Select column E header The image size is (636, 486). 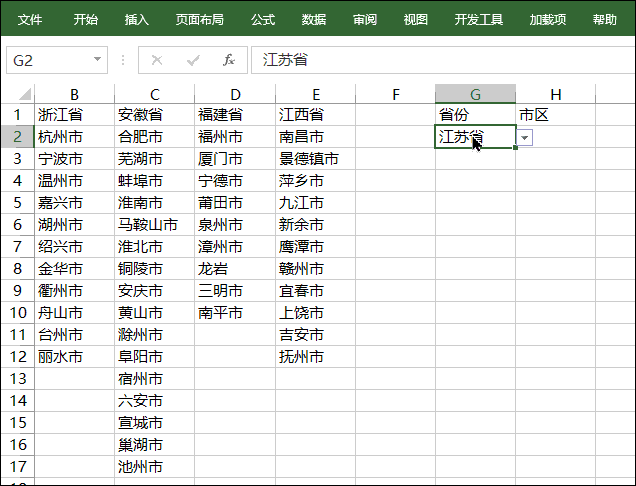point(316,94)
